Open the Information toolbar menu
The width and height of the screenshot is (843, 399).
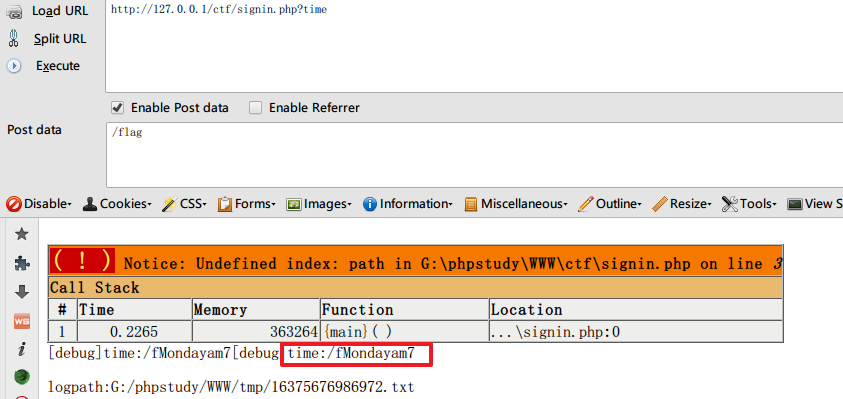click(408, 204)
